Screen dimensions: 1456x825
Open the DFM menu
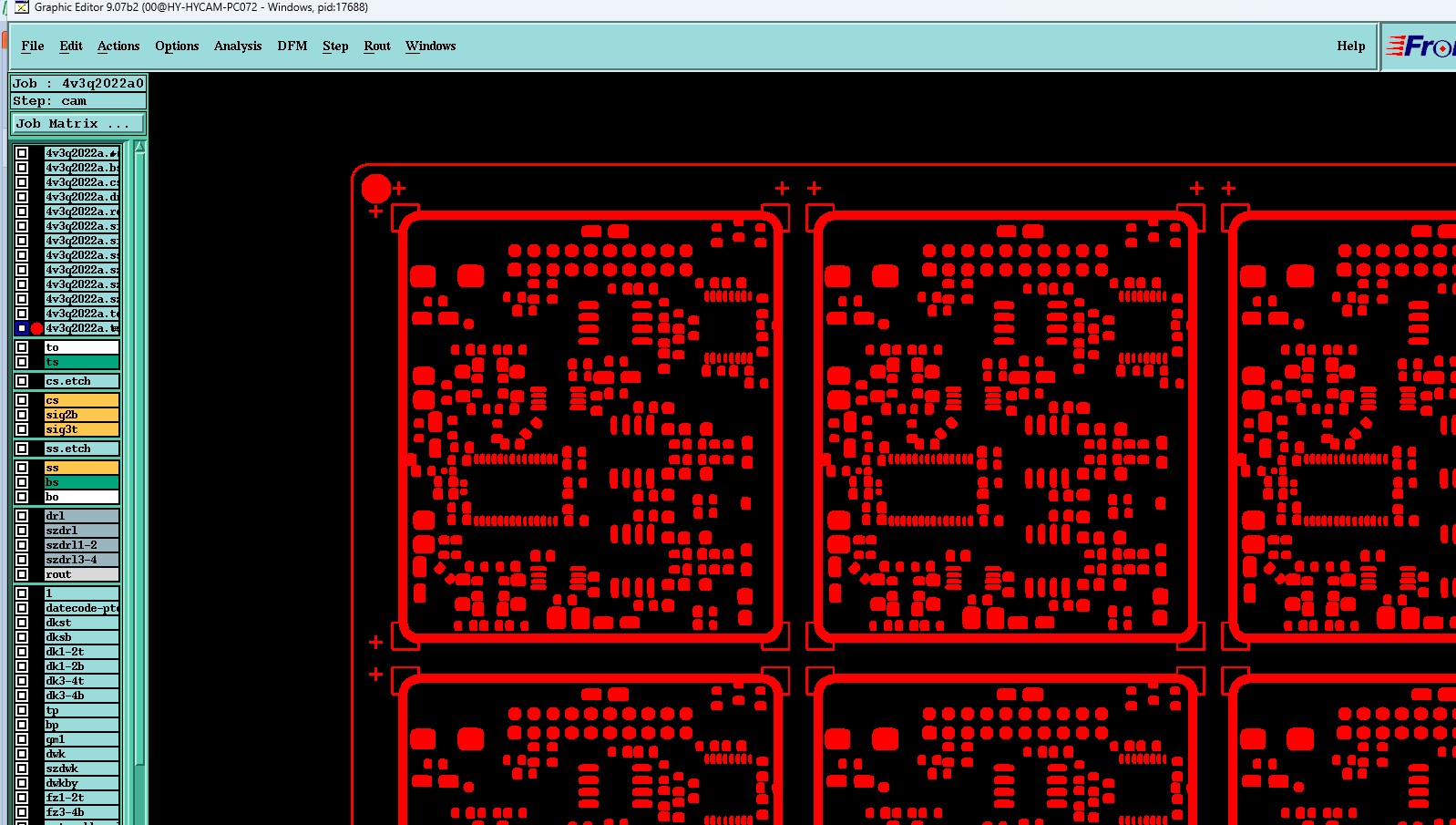pos(292,46)
